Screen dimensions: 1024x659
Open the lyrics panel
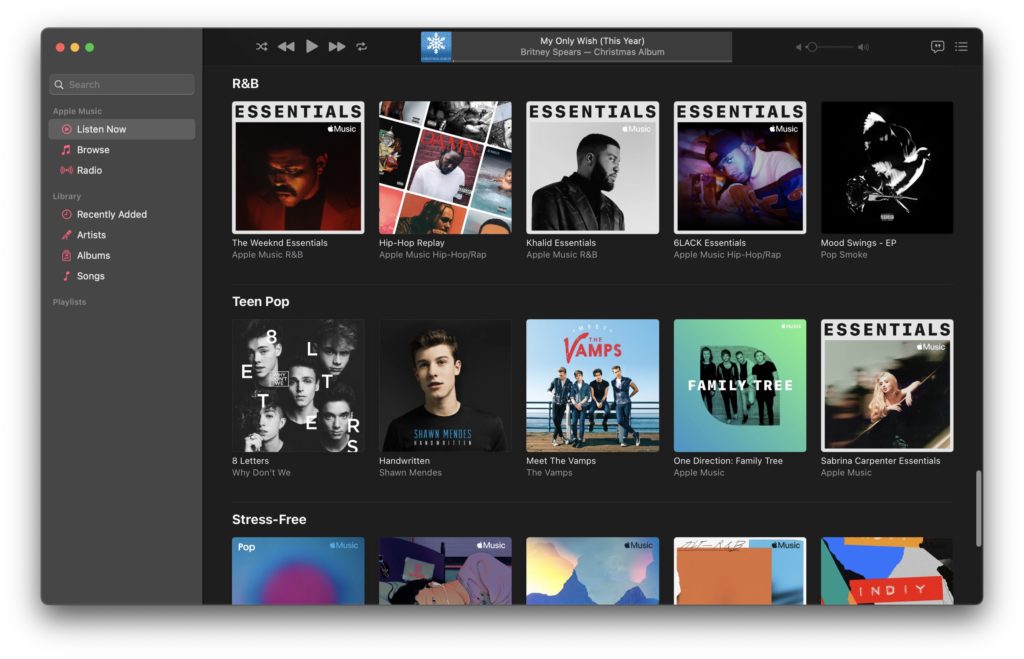937,47
